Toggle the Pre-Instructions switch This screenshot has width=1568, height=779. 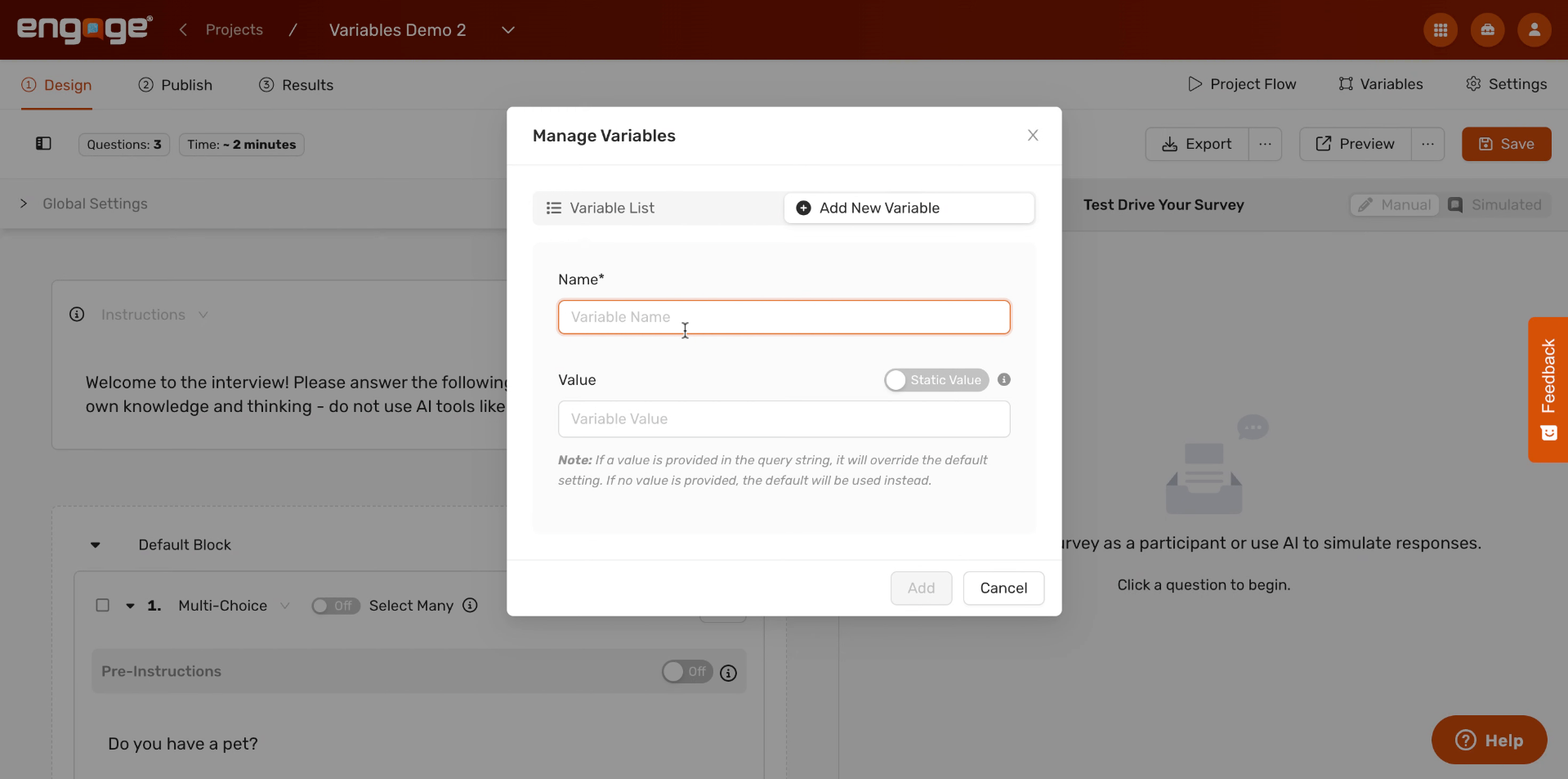687,672
